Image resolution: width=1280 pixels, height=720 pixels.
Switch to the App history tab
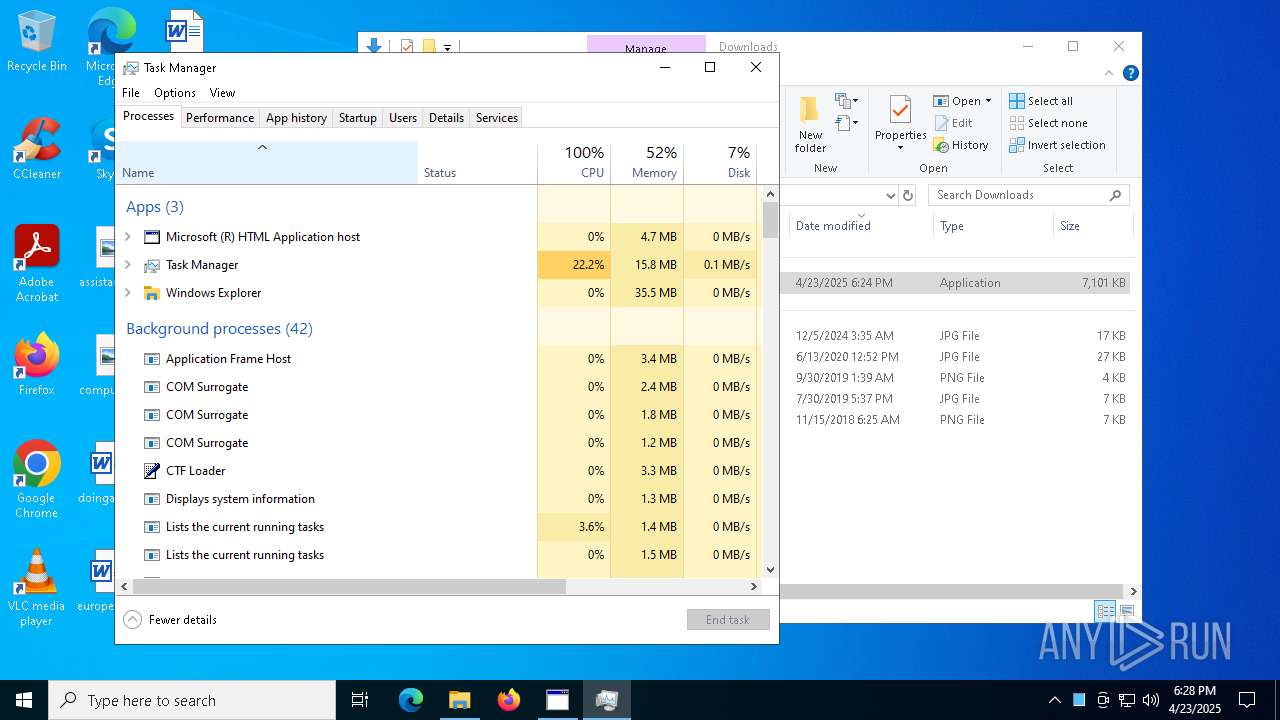296,118
